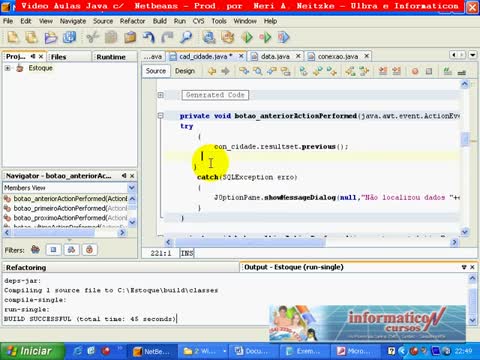Screen dimensions: 480x360
Task: Click the Save All toolbar icon
Action: click(69, 37)
